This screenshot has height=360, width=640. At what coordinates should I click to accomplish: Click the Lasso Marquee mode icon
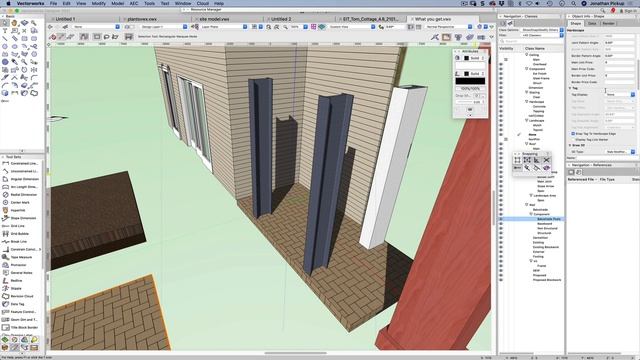point(106,37)
